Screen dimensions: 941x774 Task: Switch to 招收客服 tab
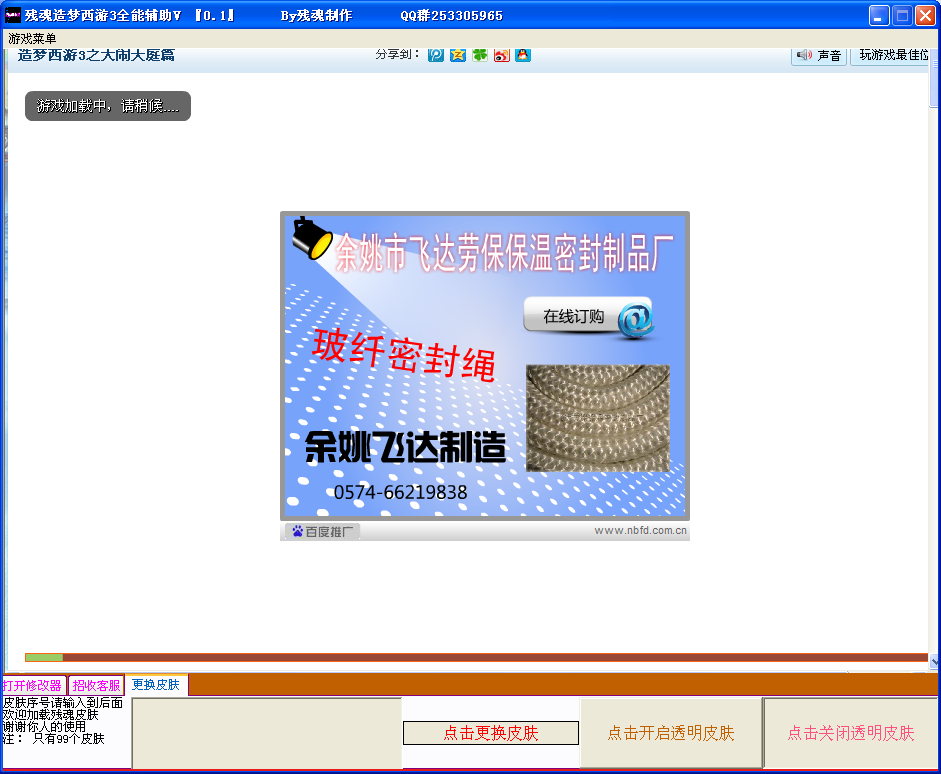(x=97, y=685)
